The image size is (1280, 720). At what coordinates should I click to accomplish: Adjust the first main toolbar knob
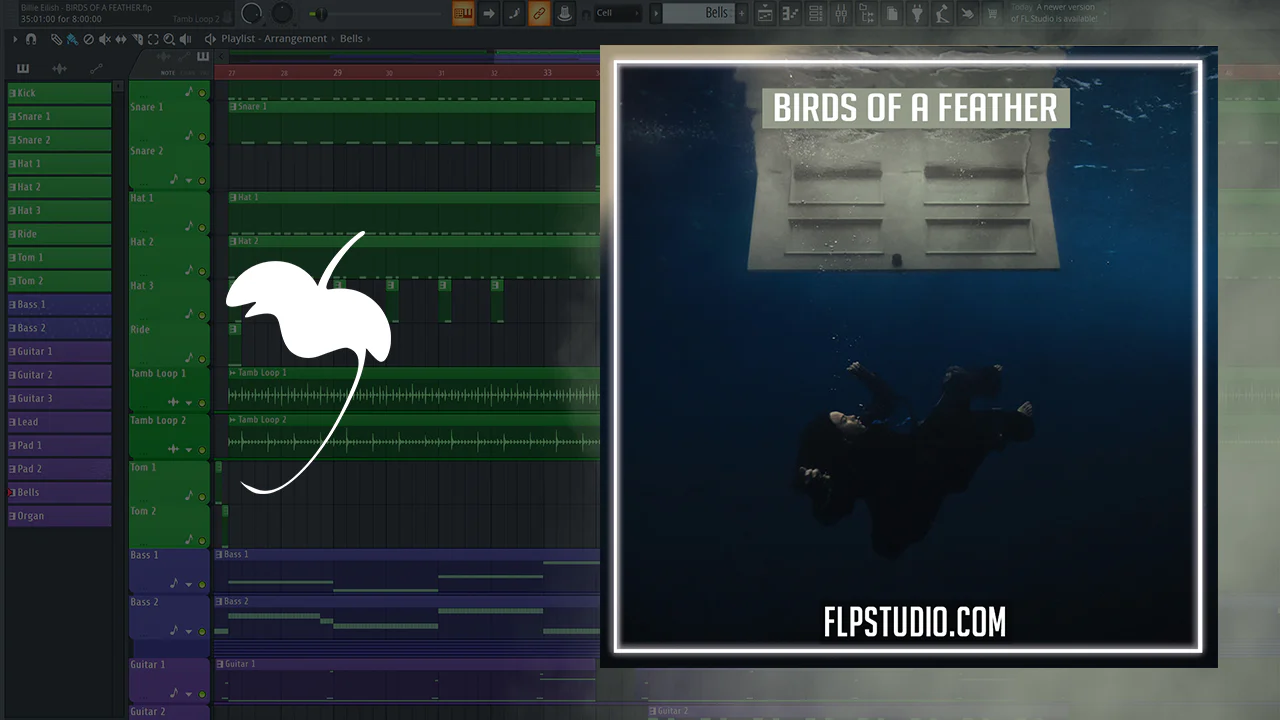[x=252, y=13]
